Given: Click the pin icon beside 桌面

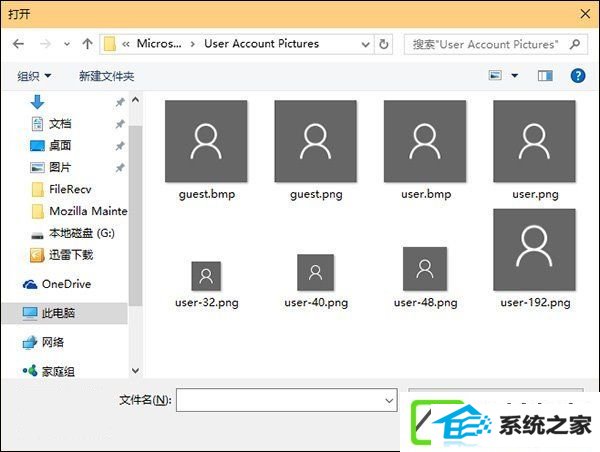Looking at the screenshot, I should [120, 146].
